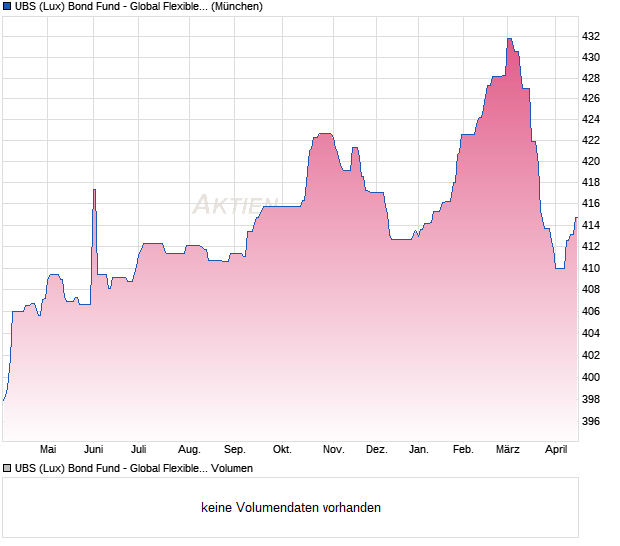
Task: Click the AKTIEN watermark in the chart
Action: (234, 205)
